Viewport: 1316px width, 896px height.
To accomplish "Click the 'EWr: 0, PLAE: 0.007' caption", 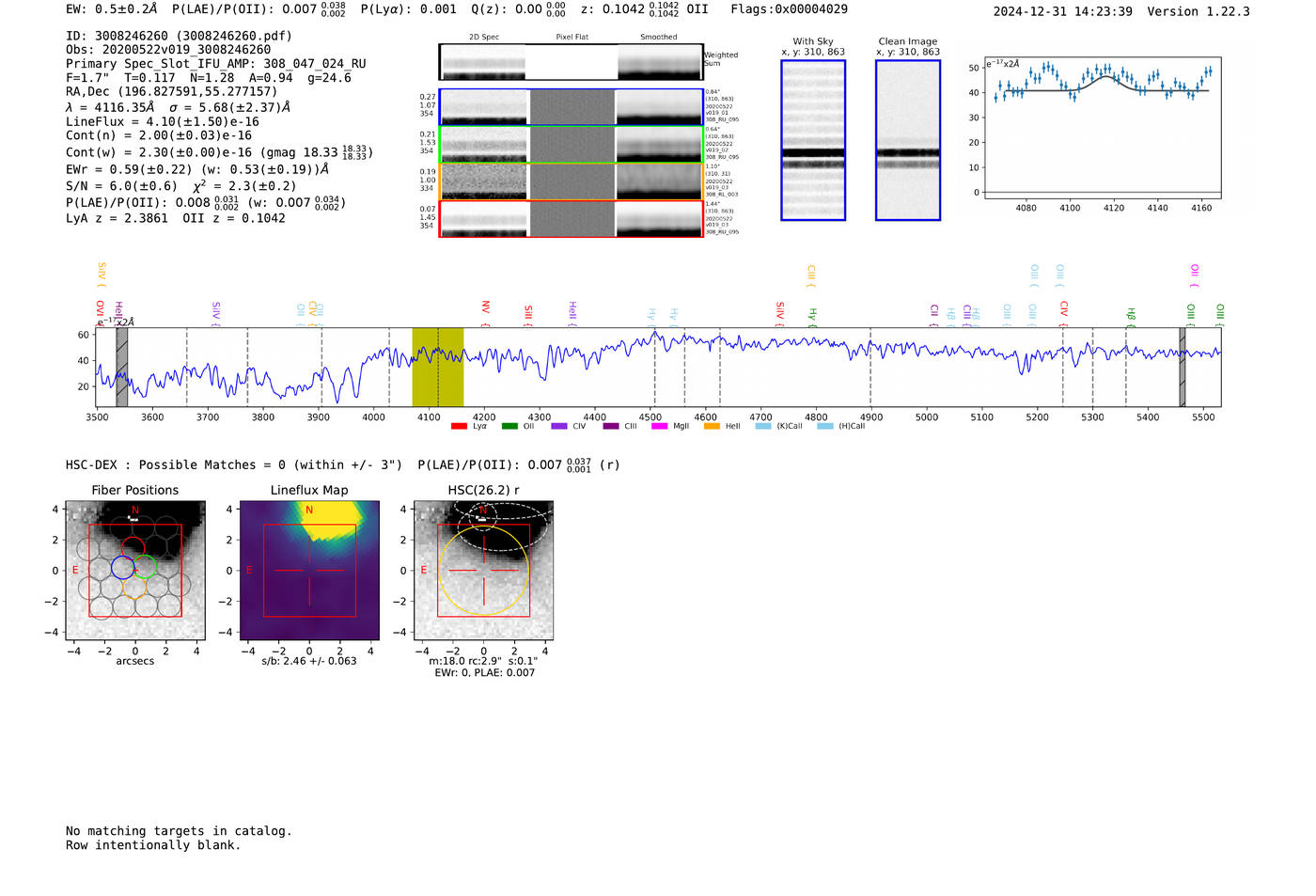I will click(x=484, y=672).
